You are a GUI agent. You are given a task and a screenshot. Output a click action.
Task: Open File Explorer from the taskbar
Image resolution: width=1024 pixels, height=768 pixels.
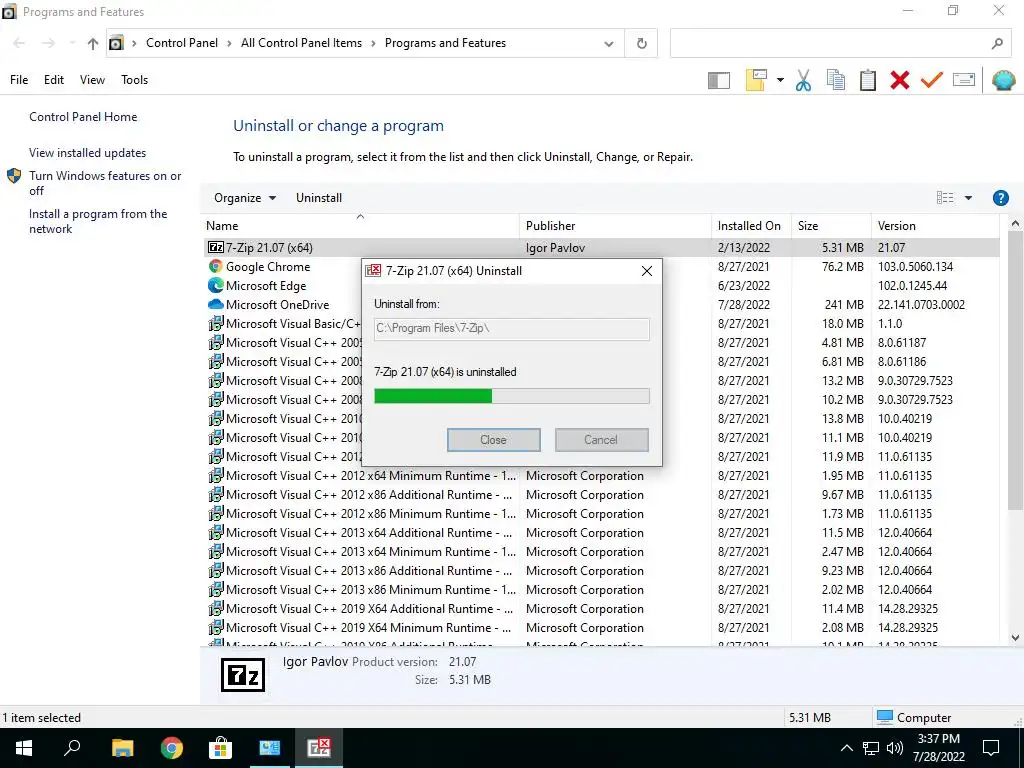[122, 748]
